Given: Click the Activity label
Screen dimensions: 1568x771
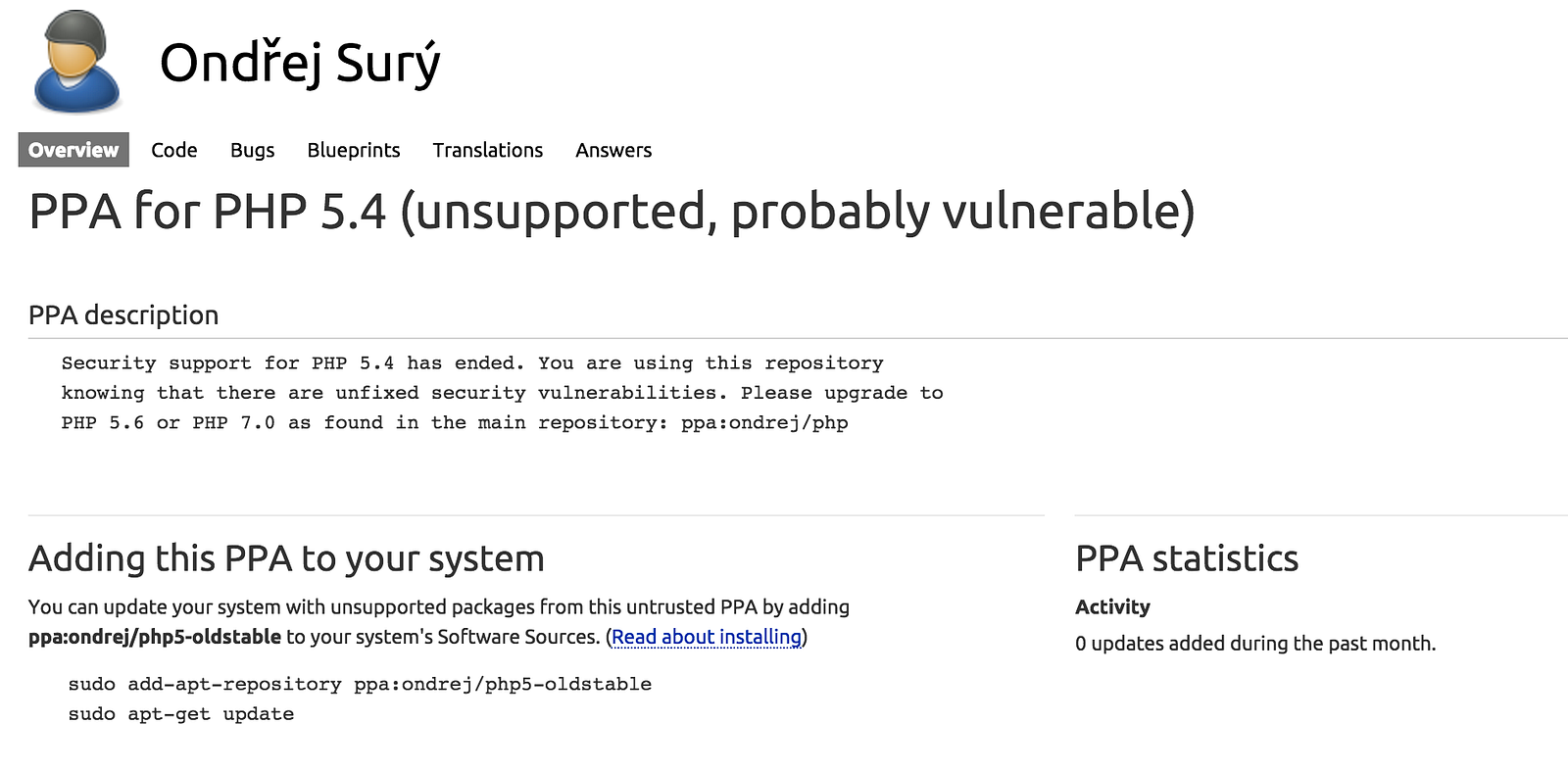Looking at the screenshot, I should coord(1112,606).
